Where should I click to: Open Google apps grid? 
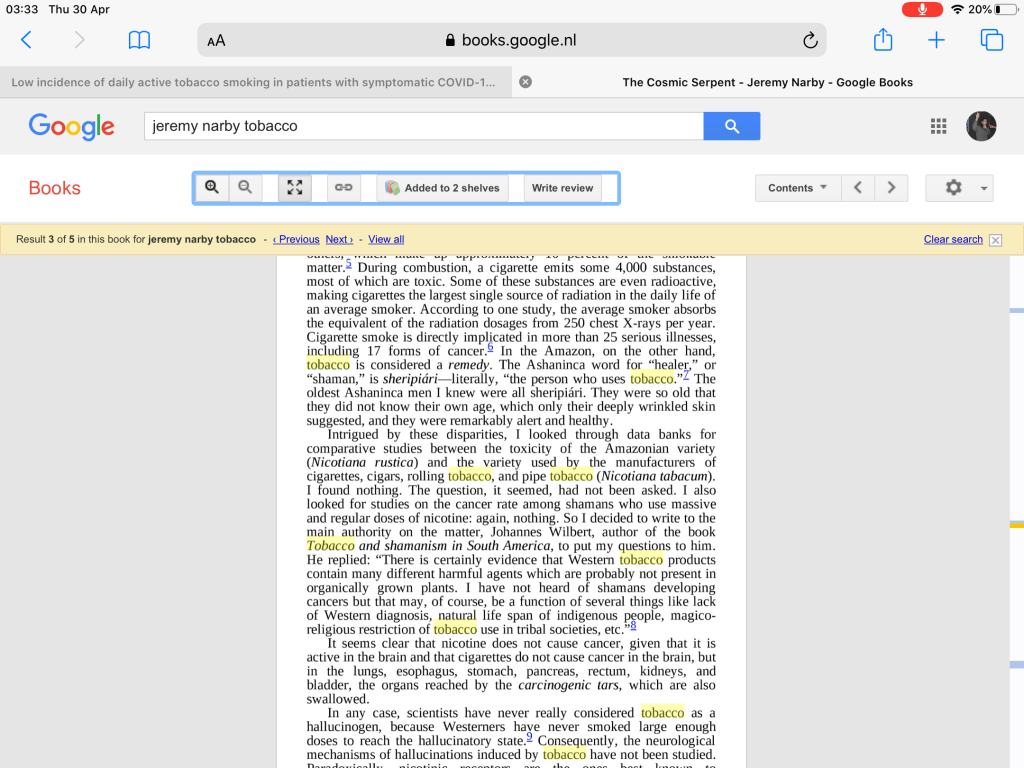click(x=938, y=126)
